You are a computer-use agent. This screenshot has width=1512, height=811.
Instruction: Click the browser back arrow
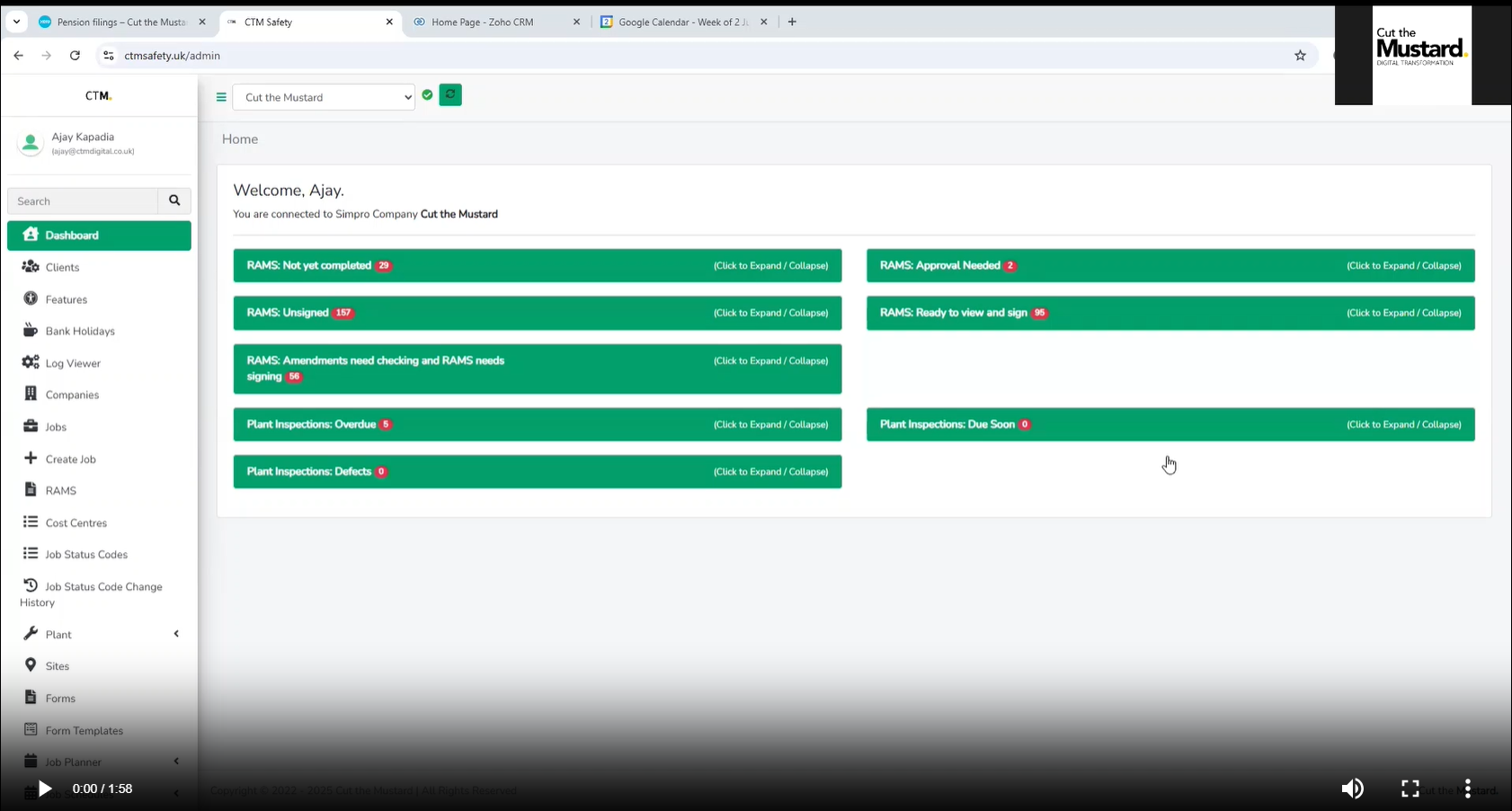(18, 56)
